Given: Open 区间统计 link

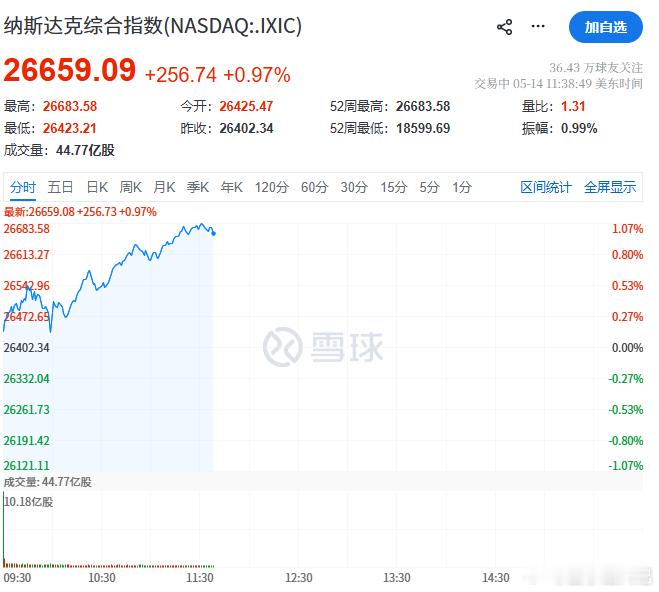Looking at the screenshot, I should (546, 187).
